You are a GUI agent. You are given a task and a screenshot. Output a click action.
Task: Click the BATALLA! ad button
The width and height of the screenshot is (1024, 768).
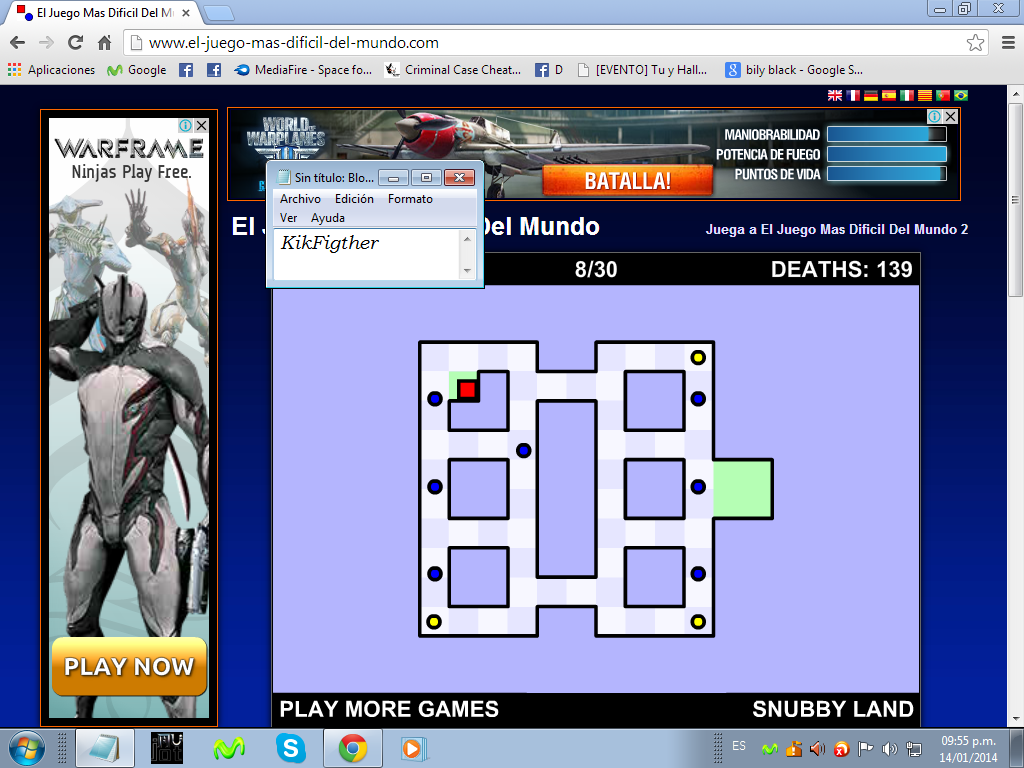627,180
